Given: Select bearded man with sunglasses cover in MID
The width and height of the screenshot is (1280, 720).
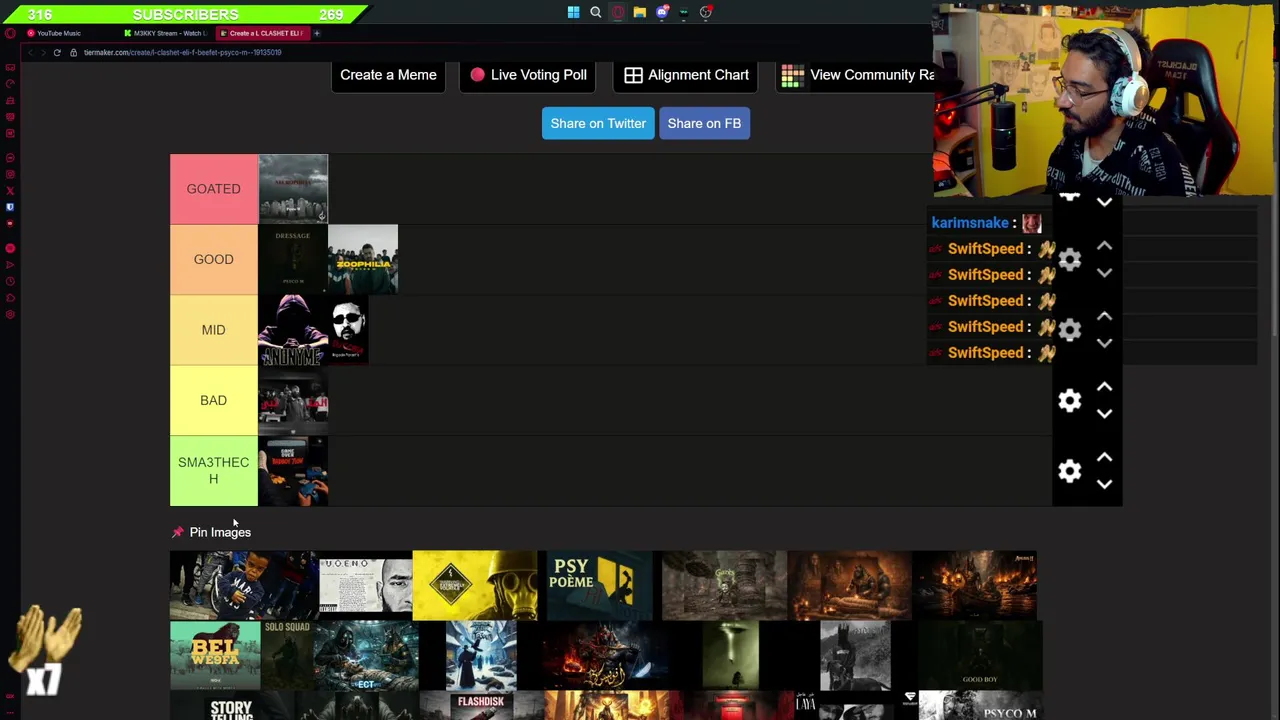Looking at the screenshot, I should (348, 330).
